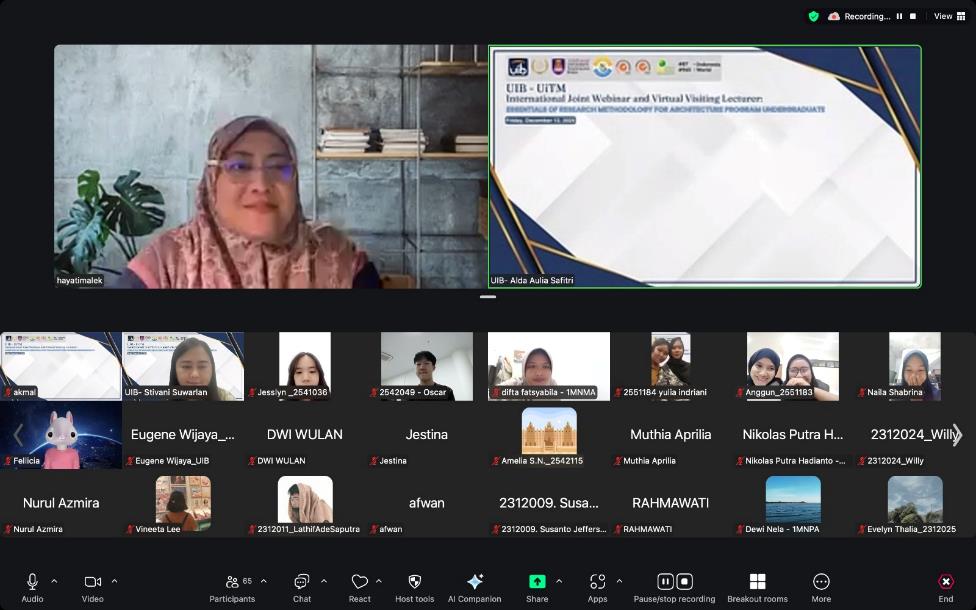Click the right arrow to see more participants

pos(959,434)
